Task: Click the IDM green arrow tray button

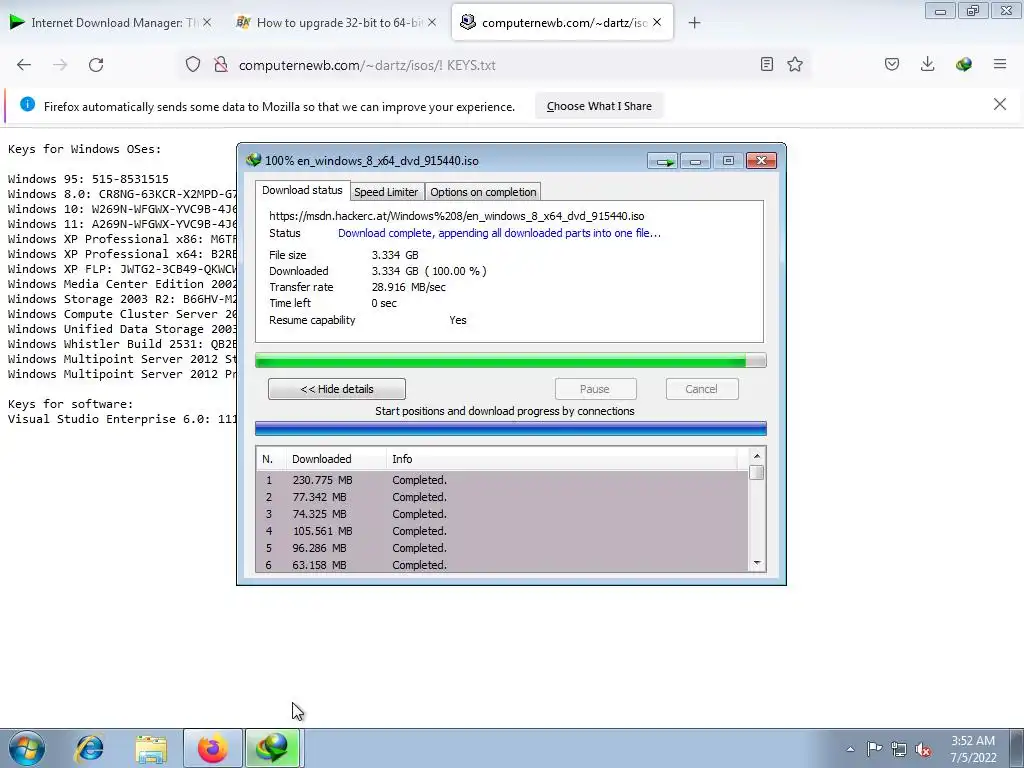Action: (663, 161)
